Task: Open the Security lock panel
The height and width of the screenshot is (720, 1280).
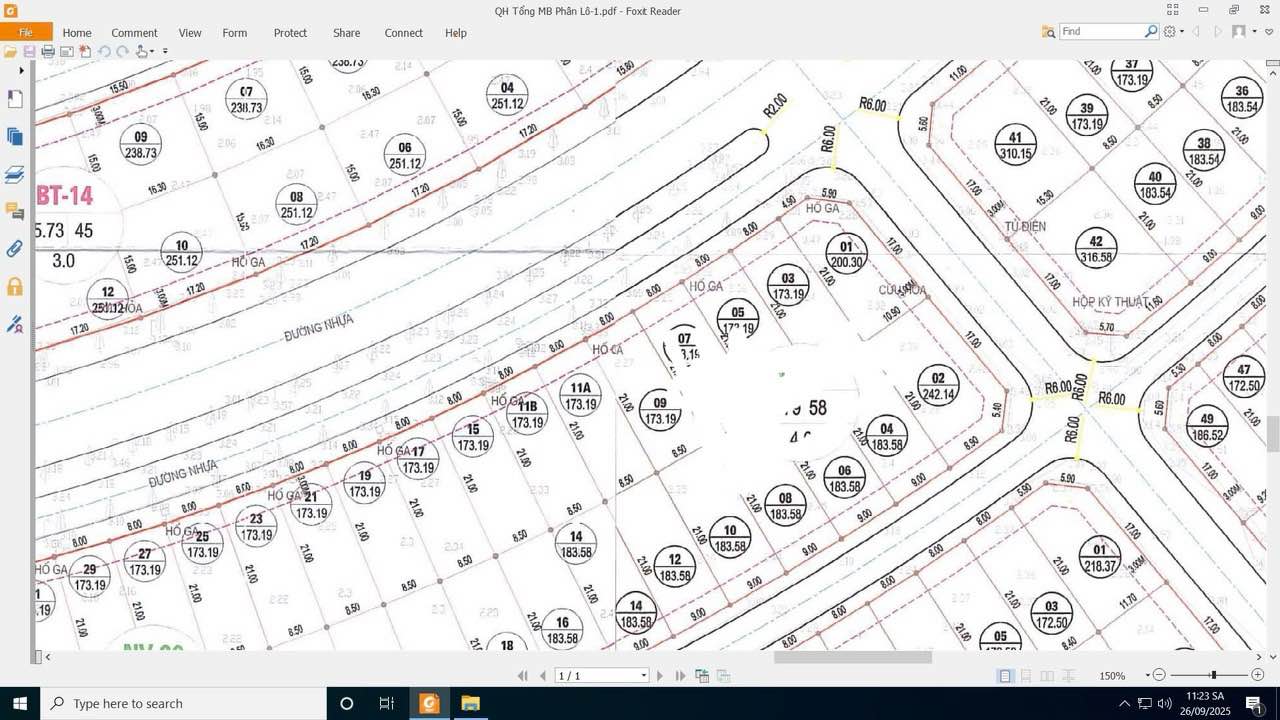Action: pyautogui.click(x=15, y=286)
